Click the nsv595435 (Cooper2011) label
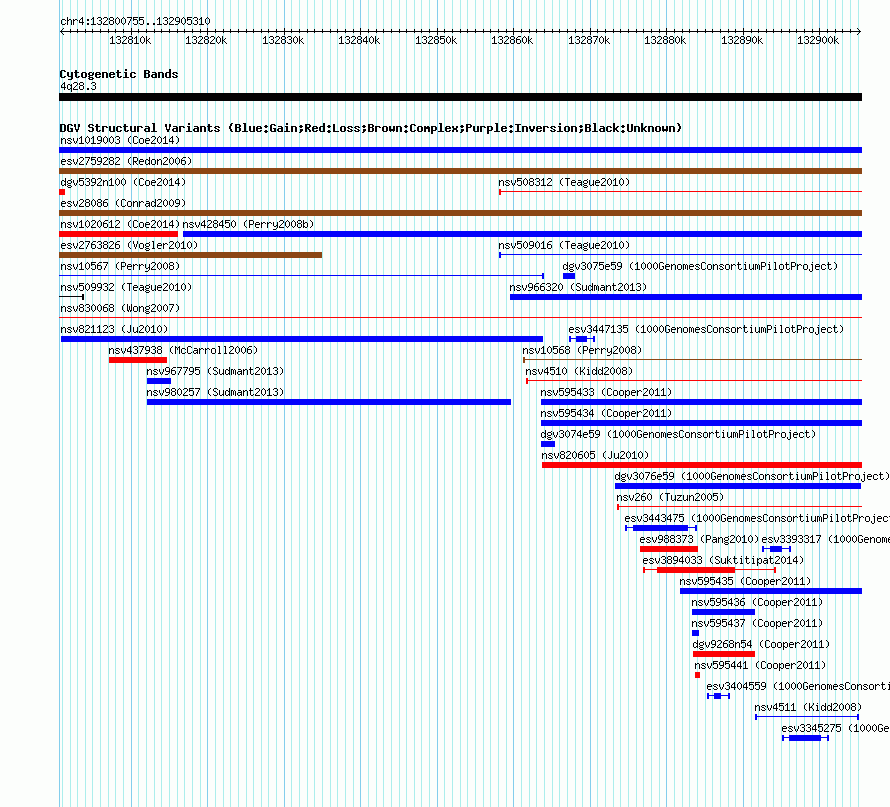The height and width of the screenshot is (807, 890). (745, 581)
